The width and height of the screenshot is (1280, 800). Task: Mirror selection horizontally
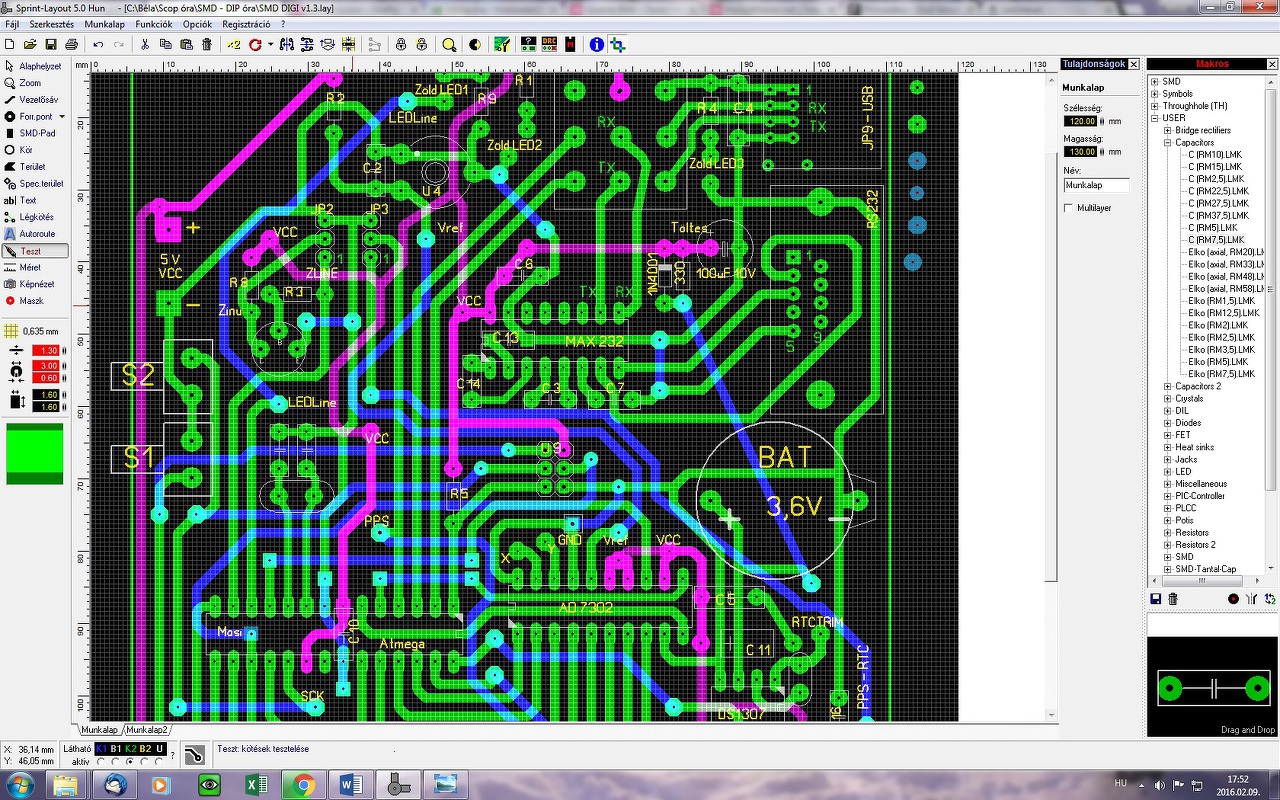(x=286, y=44)
